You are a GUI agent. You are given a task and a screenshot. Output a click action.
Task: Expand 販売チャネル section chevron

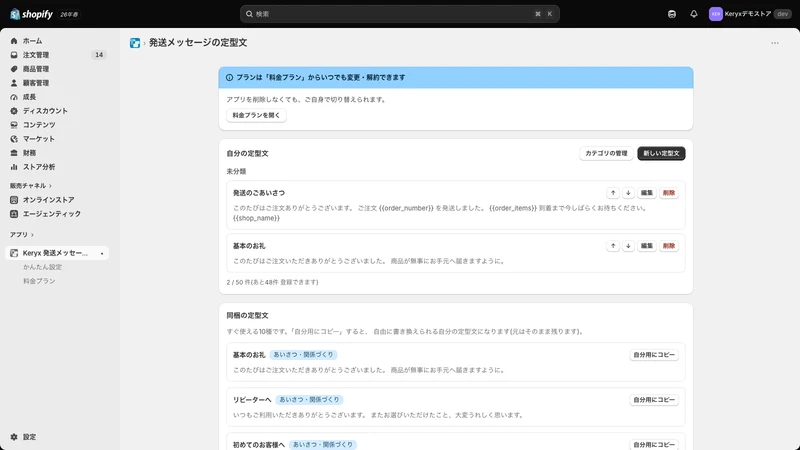51,186
